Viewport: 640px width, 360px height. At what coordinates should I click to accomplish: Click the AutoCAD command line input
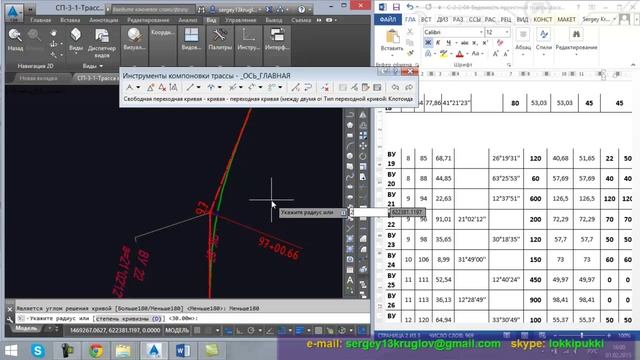[192, 318]
